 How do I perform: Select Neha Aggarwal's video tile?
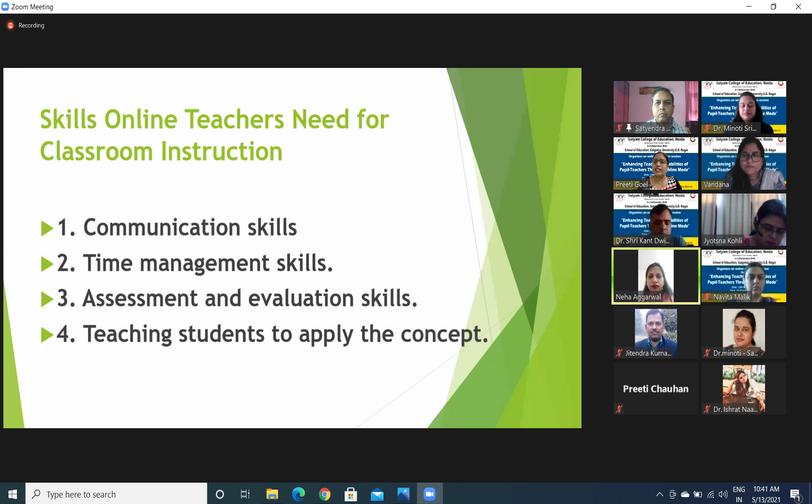click(655, 276)
